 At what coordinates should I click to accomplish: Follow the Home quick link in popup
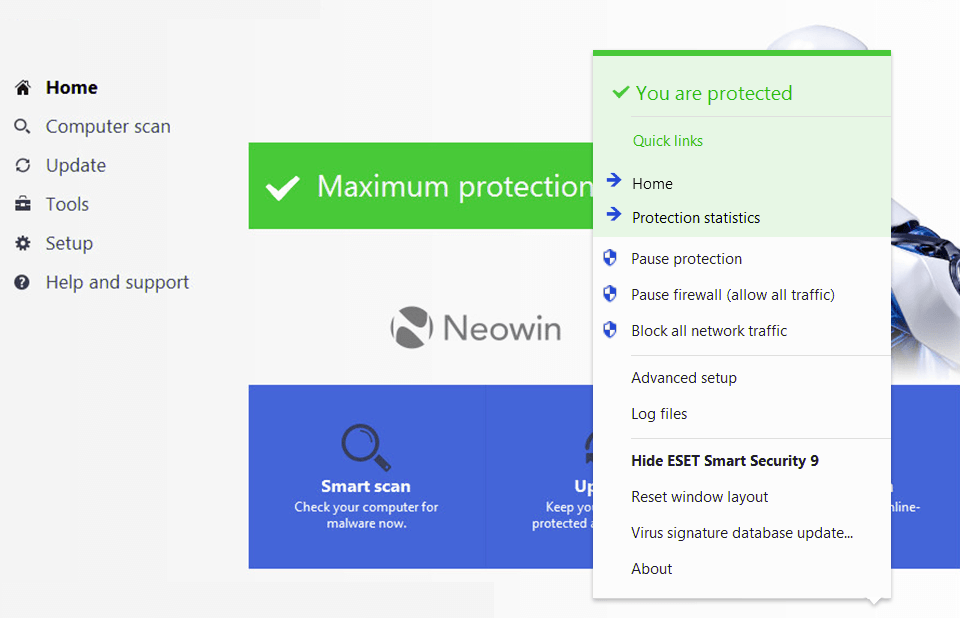652,184
